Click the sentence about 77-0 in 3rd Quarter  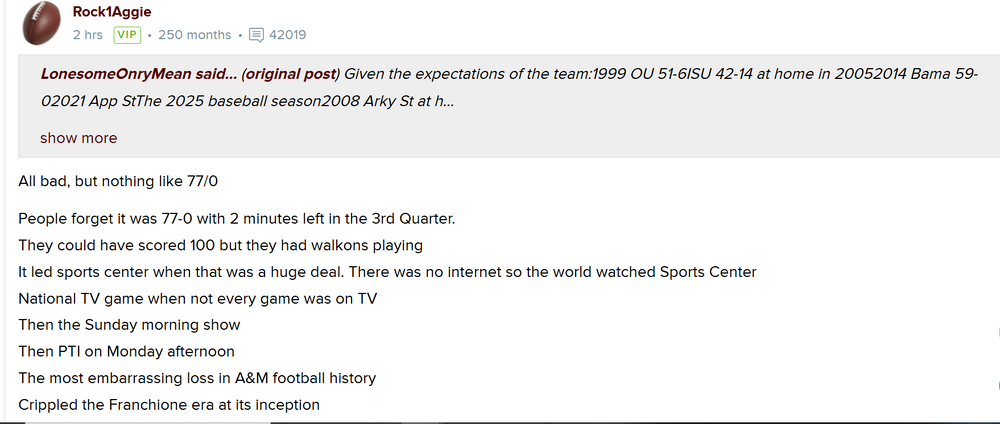tap(237, 218)
